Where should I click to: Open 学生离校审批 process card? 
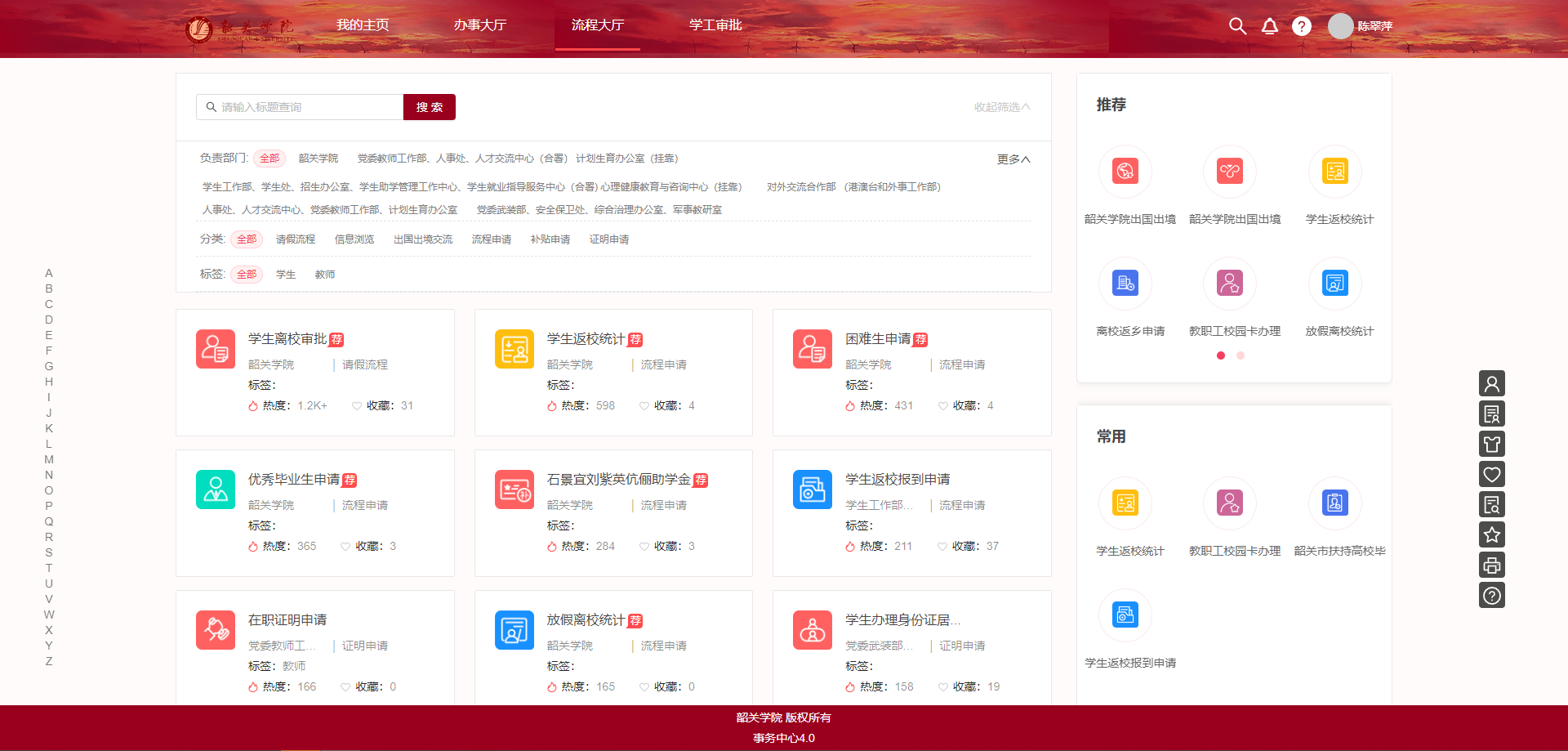coord(287,339)
